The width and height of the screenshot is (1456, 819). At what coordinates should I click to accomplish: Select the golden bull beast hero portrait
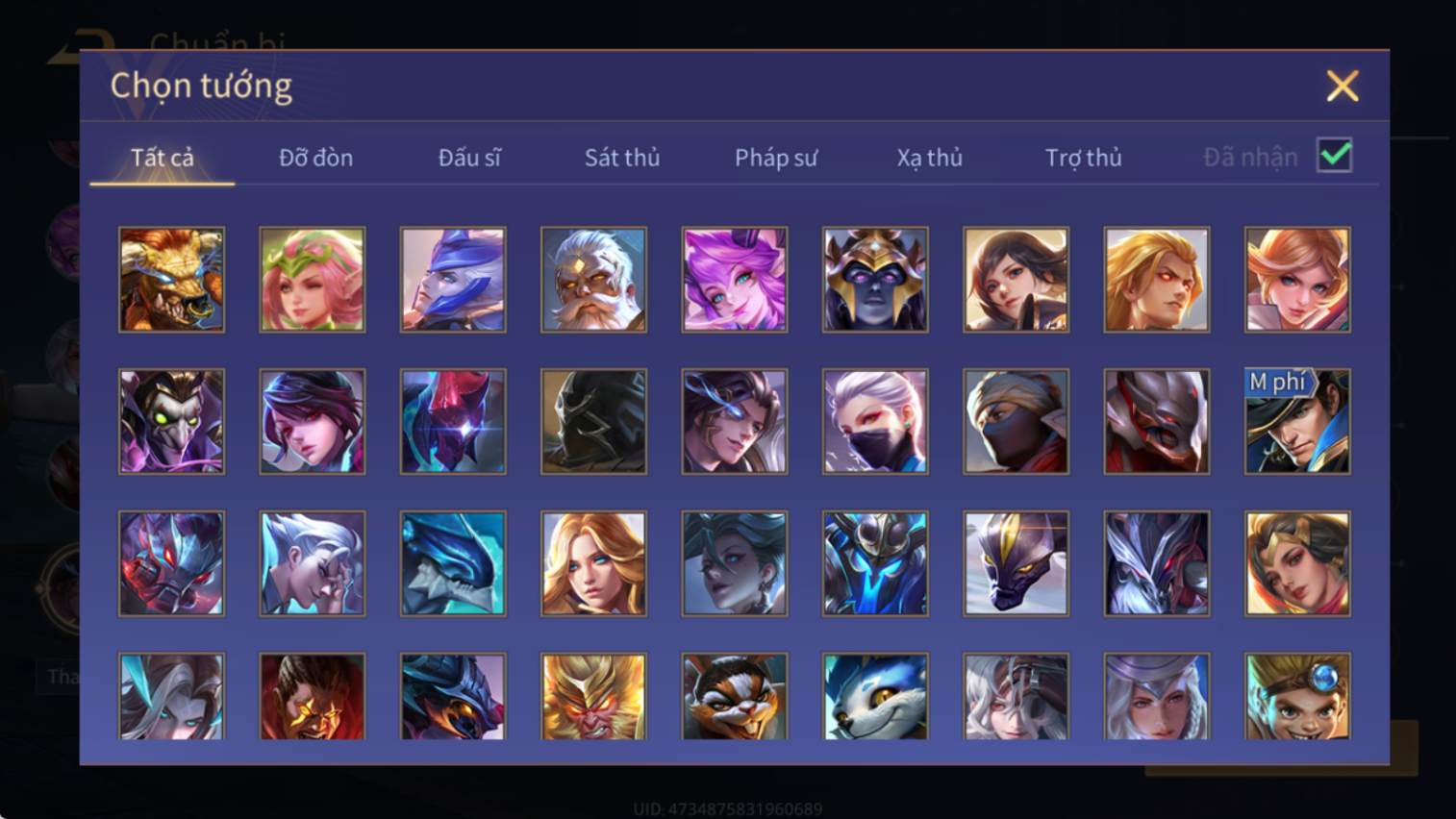point(171,280)
